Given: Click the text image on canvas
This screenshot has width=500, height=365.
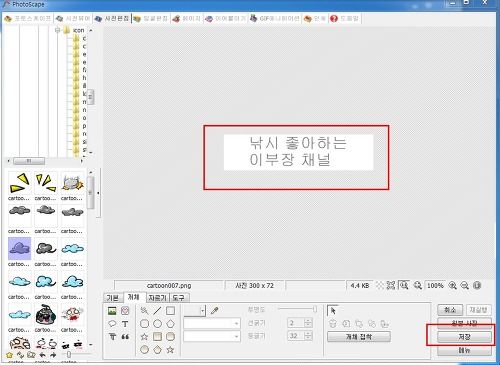Looking at the screenshot, I should 298,152.
